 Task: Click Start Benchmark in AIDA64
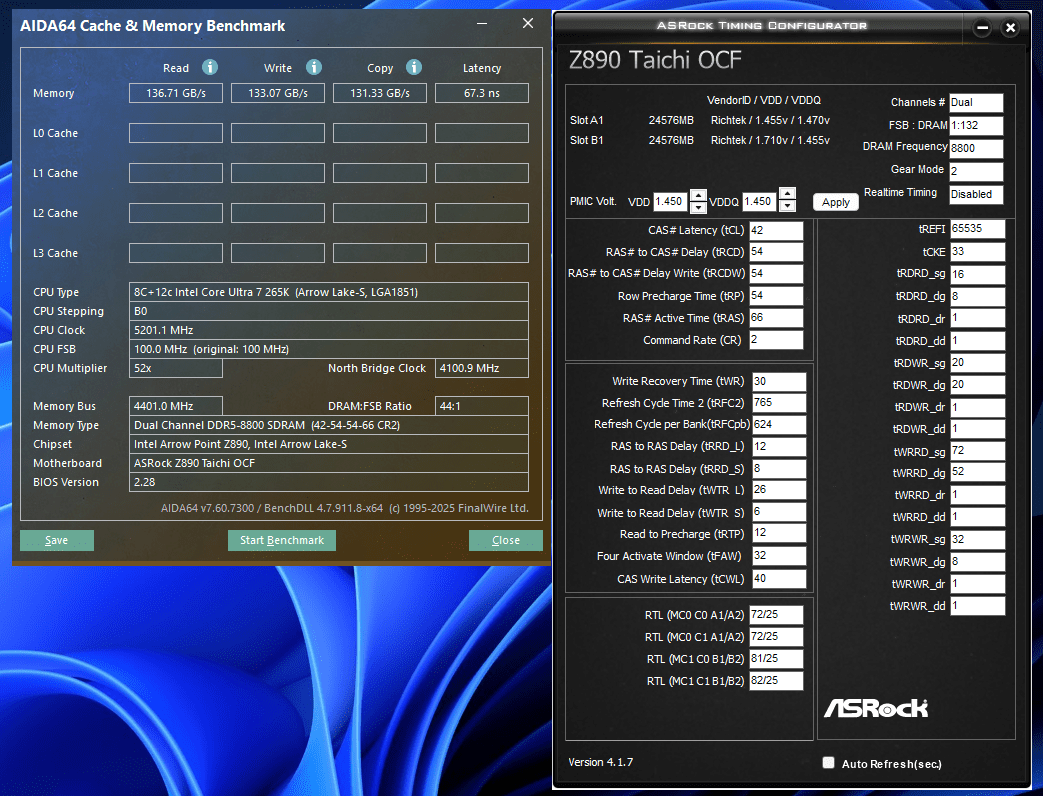282,540
